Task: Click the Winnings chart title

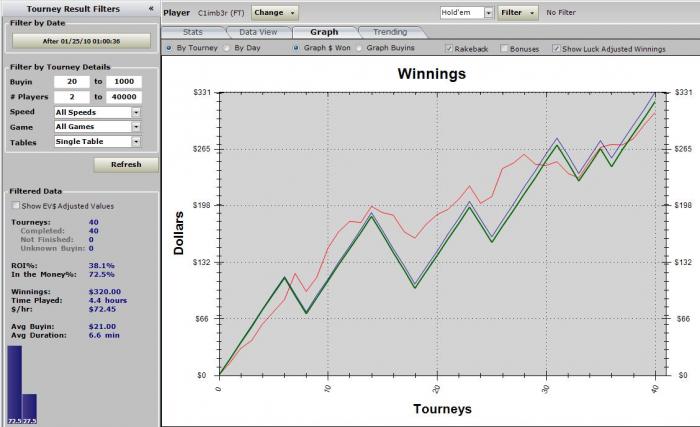Action: (x=432, y=74)
